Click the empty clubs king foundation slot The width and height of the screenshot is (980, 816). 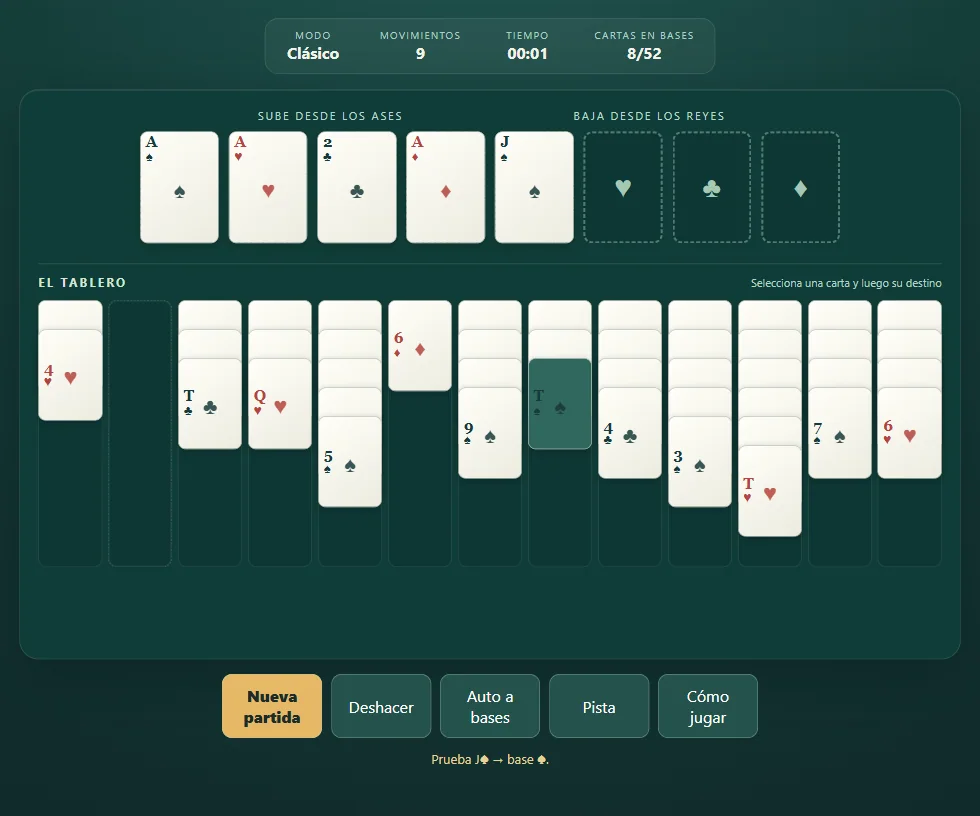[x=712, y=187]
